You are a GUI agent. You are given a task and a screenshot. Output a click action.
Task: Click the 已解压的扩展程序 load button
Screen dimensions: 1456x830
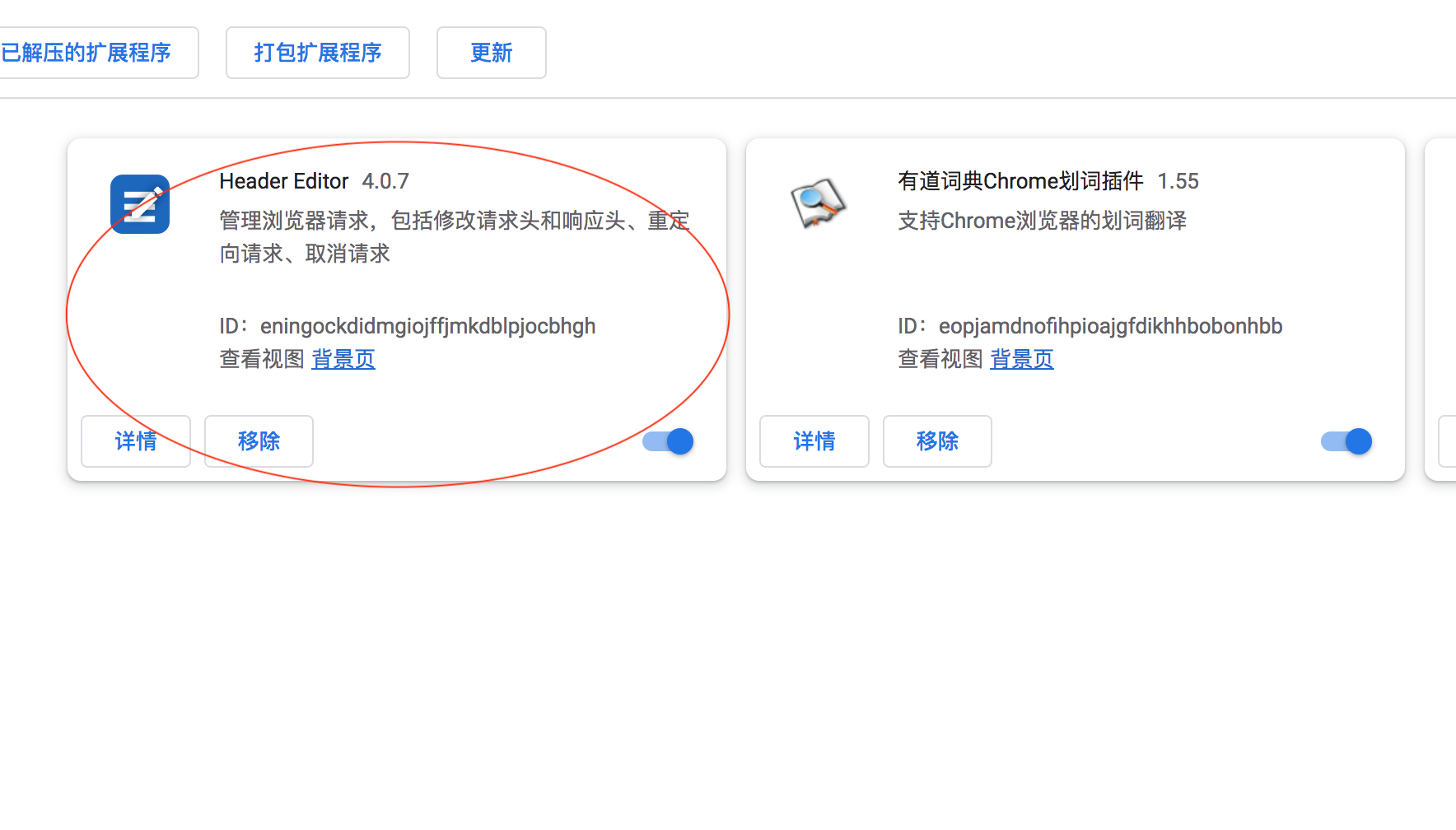tap(91, 53)
